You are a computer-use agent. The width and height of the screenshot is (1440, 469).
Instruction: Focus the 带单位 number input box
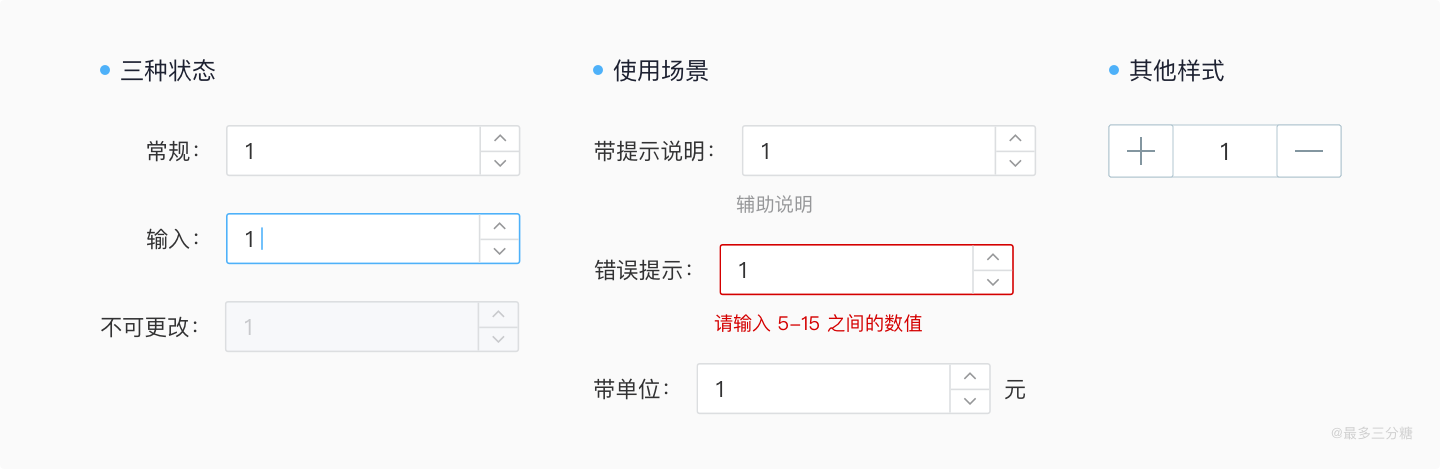point(822,389)
